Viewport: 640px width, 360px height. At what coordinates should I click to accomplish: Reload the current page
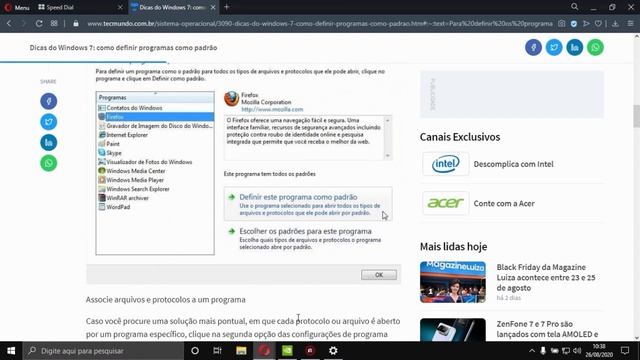pyautogui.click(x=39, y=24)
